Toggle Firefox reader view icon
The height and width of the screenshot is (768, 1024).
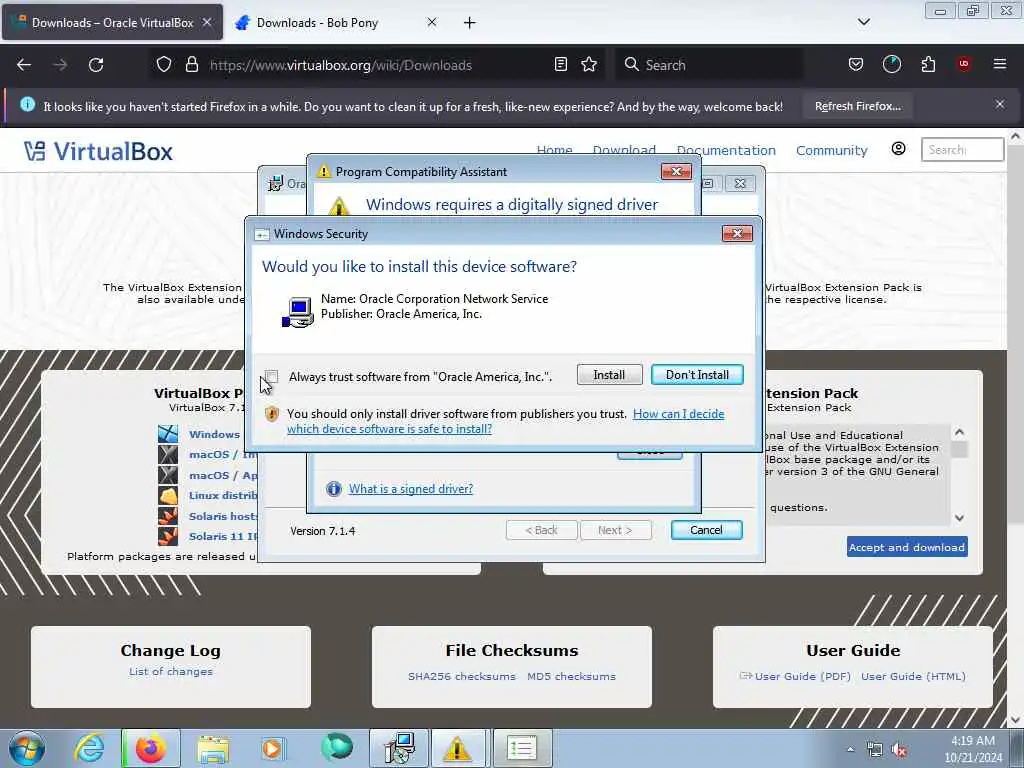point(560,65)
